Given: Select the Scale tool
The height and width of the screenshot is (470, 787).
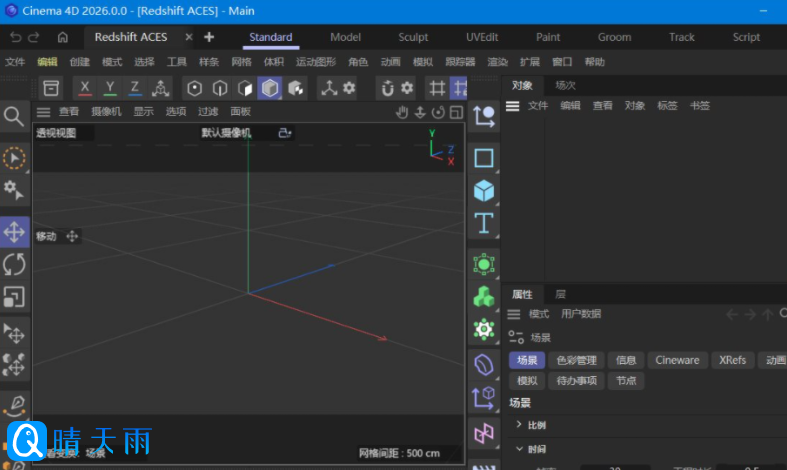Looking at the screenshot, I should [15, 297].
